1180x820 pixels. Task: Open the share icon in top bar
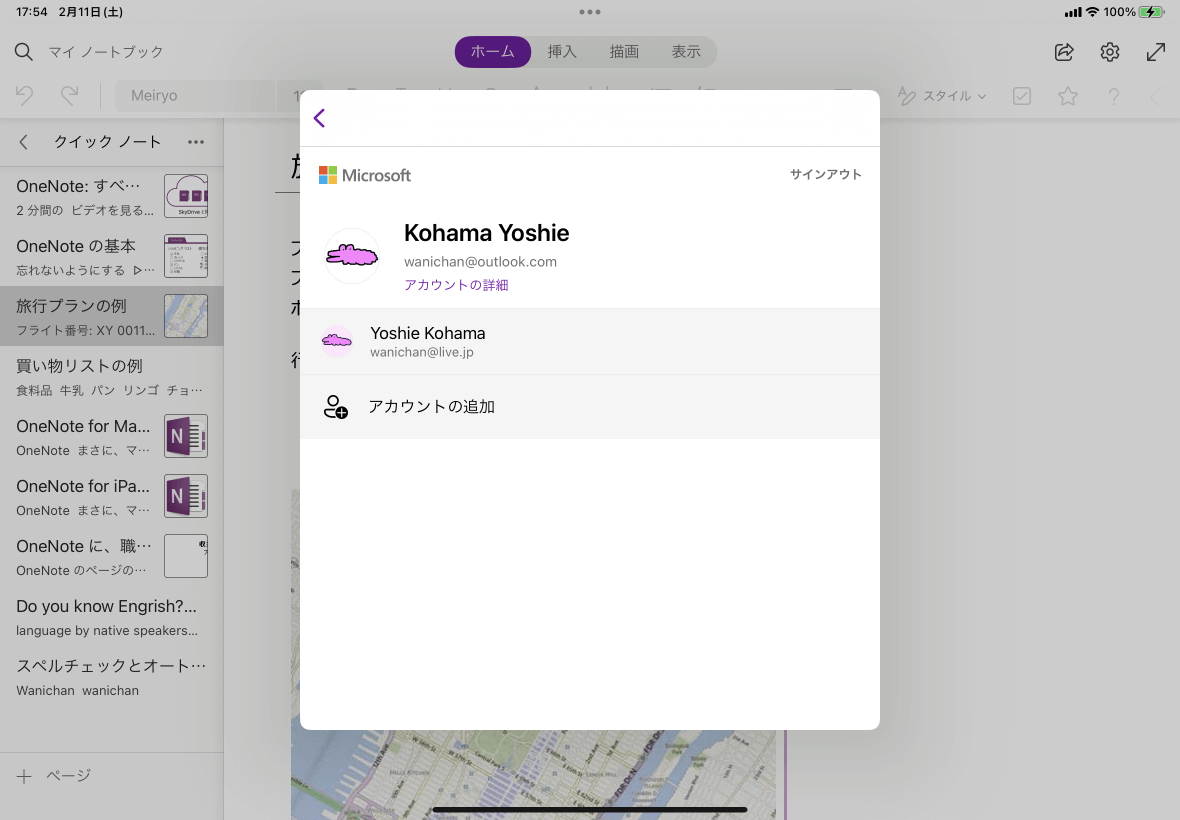tap(1064, 52)
